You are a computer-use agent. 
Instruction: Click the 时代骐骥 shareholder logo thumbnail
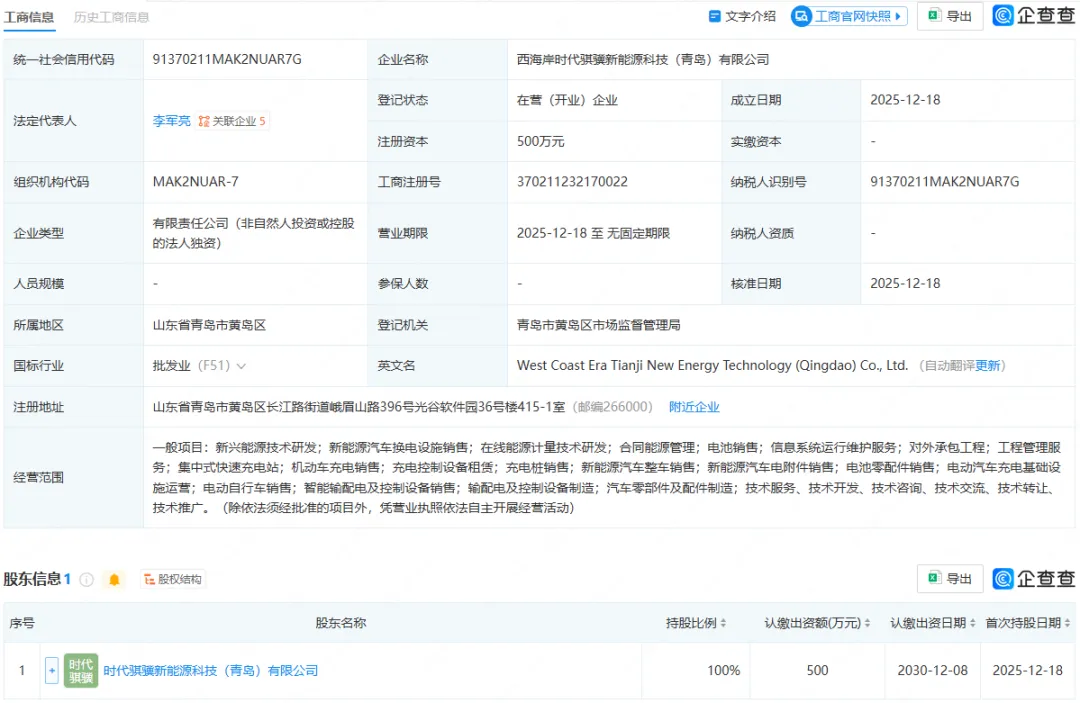pos(80,670)
